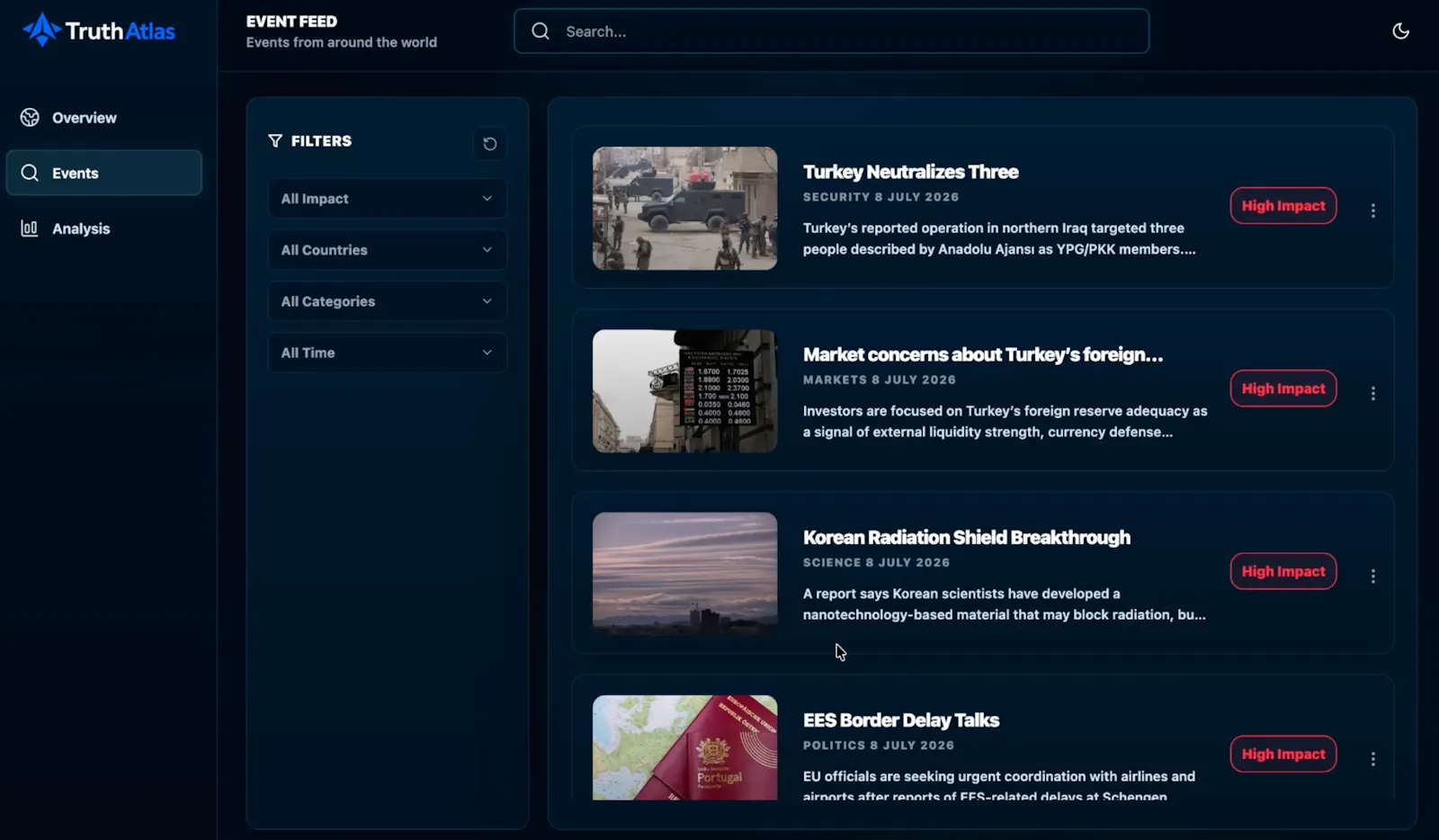
Task: Open the three-dot menu for EES Border Delay Talks
Action: (x=1372, y=759)
